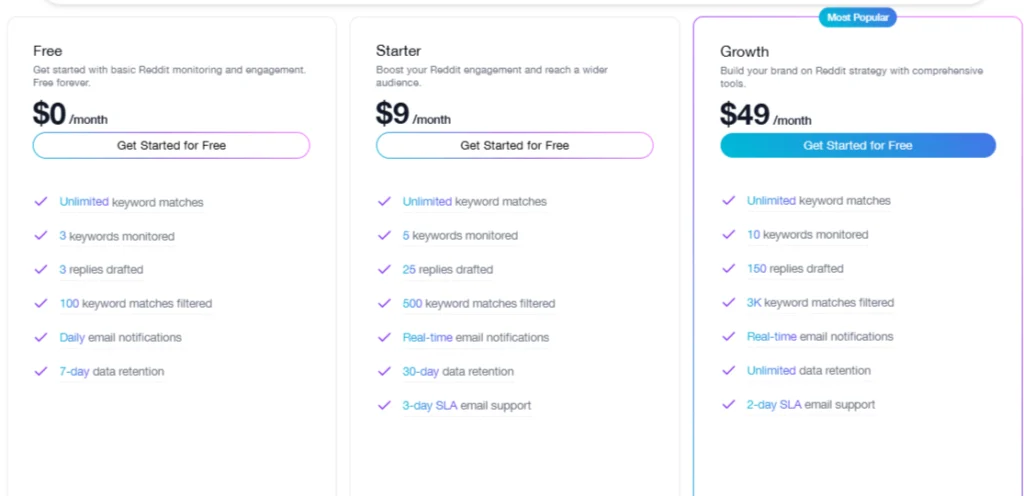Click checkmark beside Free plan's Daily email notifications

click(41, 337)
